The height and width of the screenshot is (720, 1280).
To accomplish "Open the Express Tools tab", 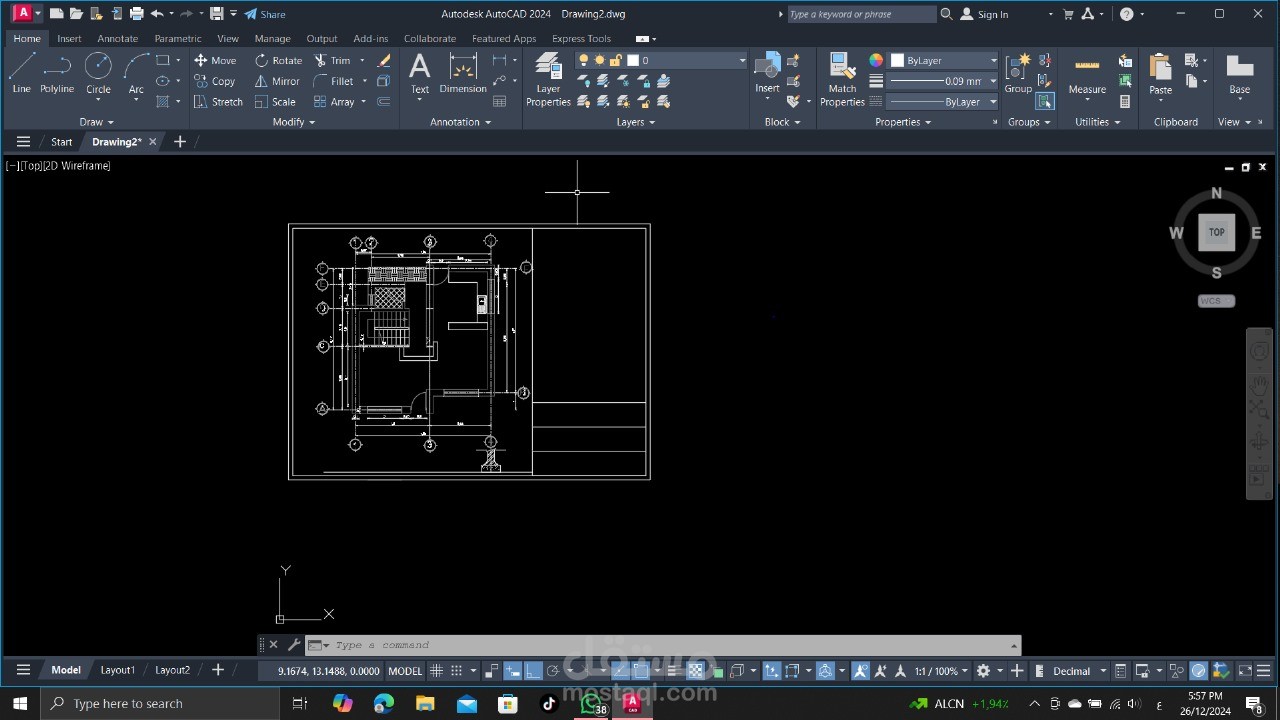I will tap(581, 39).
